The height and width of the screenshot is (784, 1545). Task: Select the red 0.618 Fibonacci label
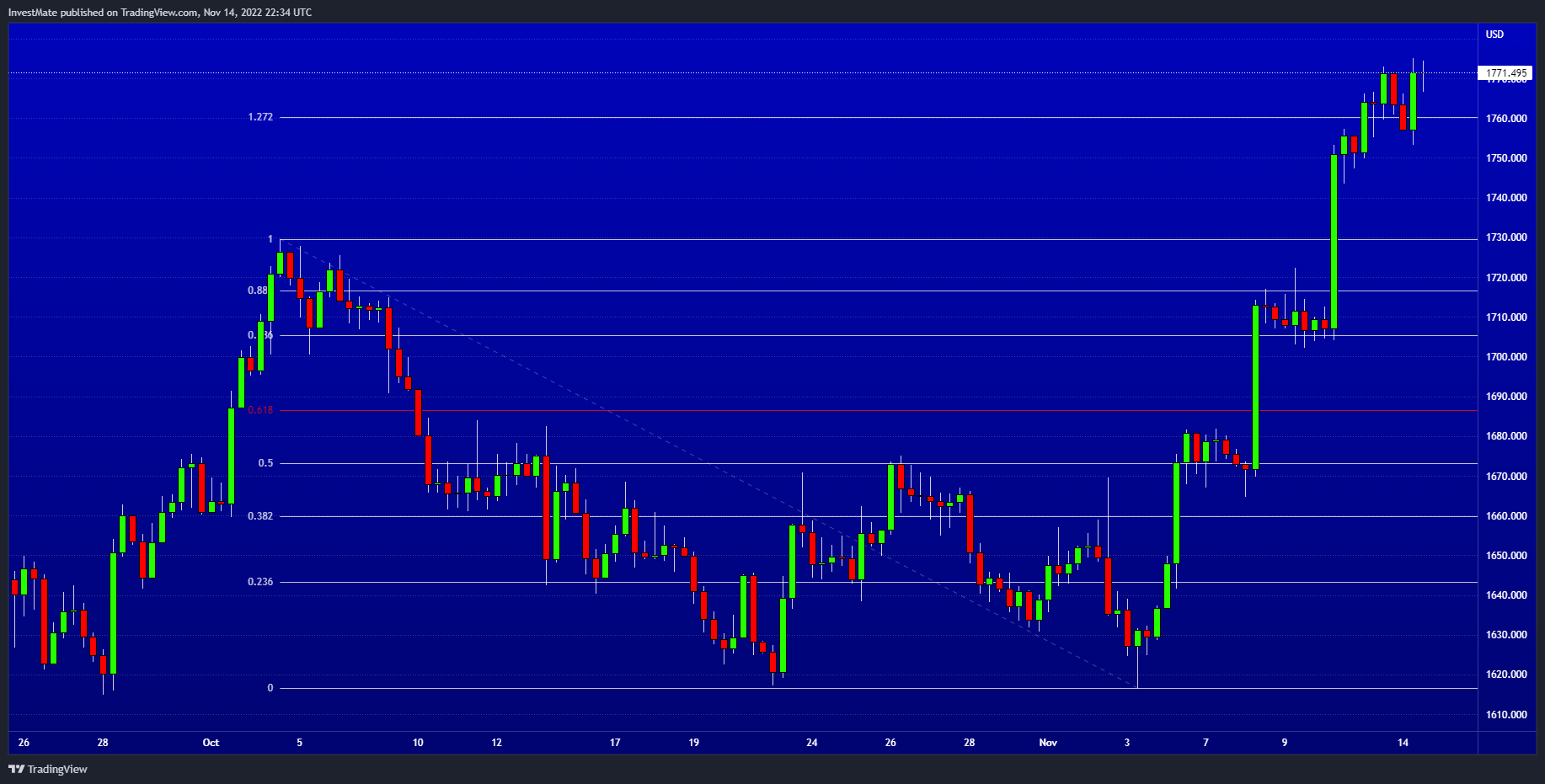pos(260,410)
